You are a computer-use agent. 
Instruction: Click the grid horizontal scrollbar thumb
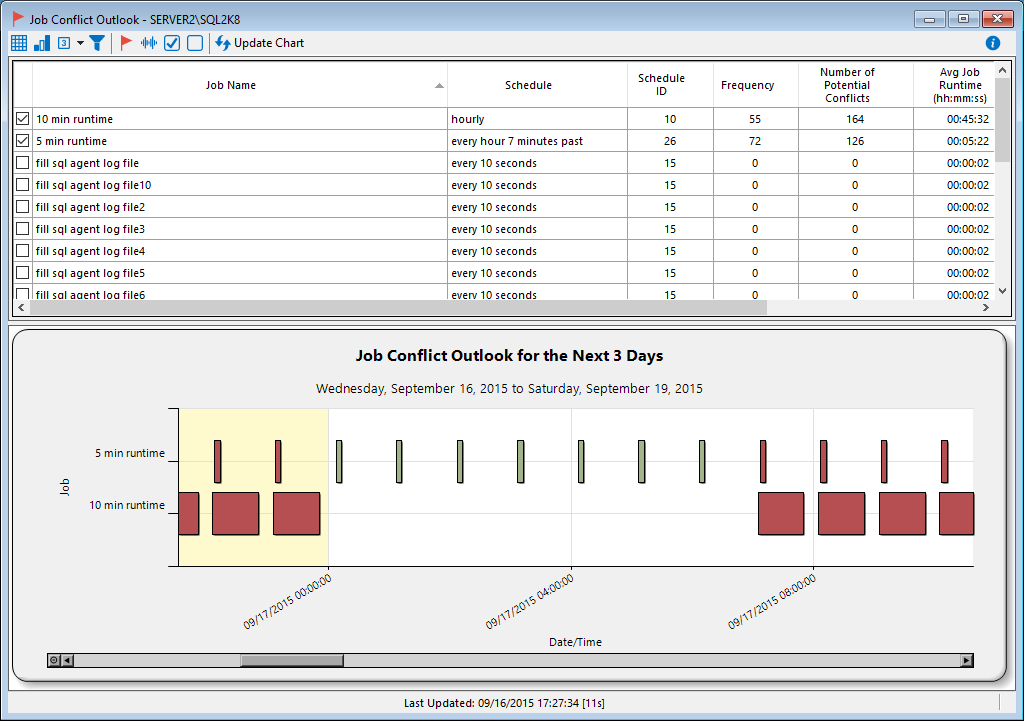[x=398, y=307]
